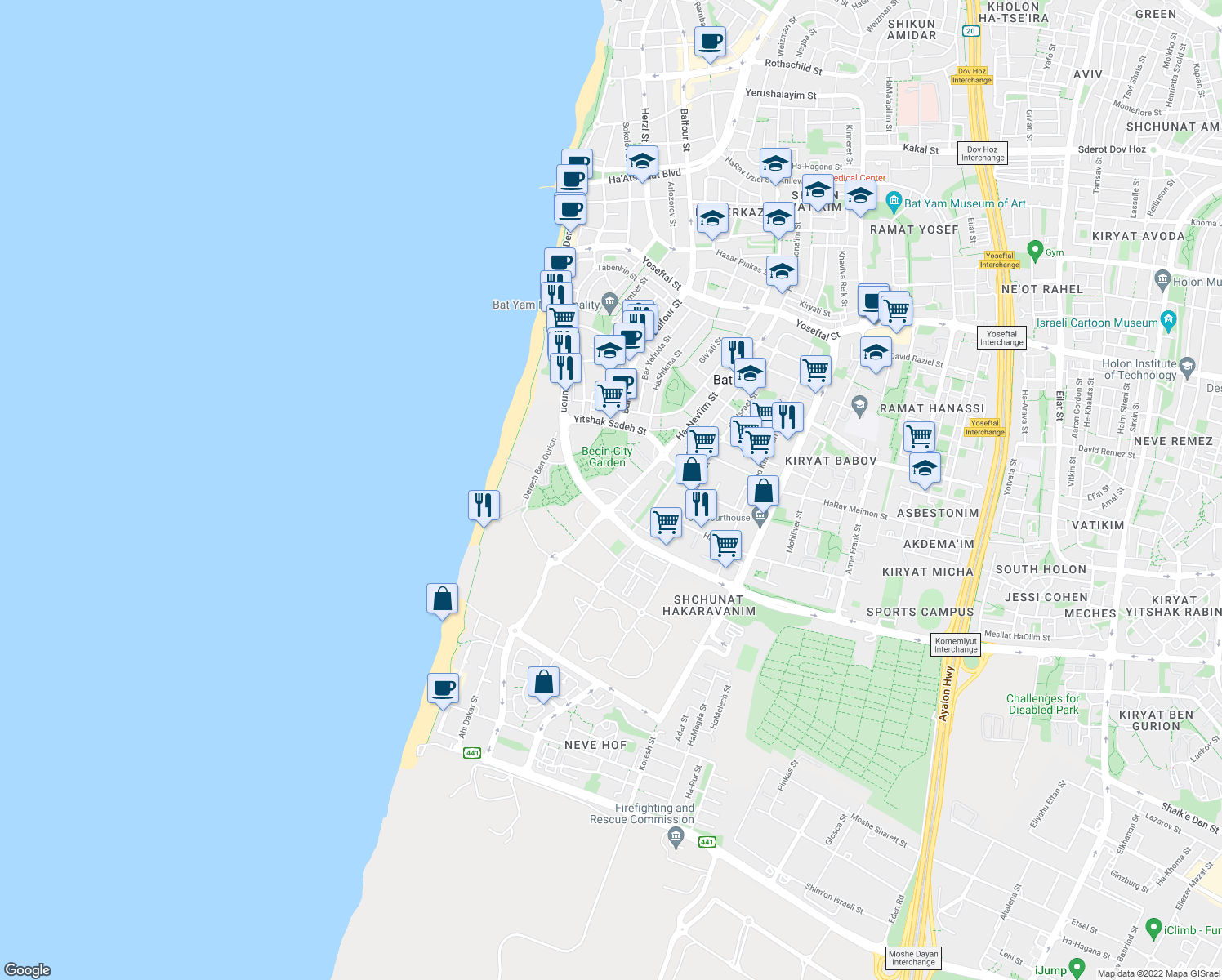Select the fork-and-knife marker near Yitshak Sadeh St
The width and height of the screenshot is (1222, 980).
(x=564, y=367)
